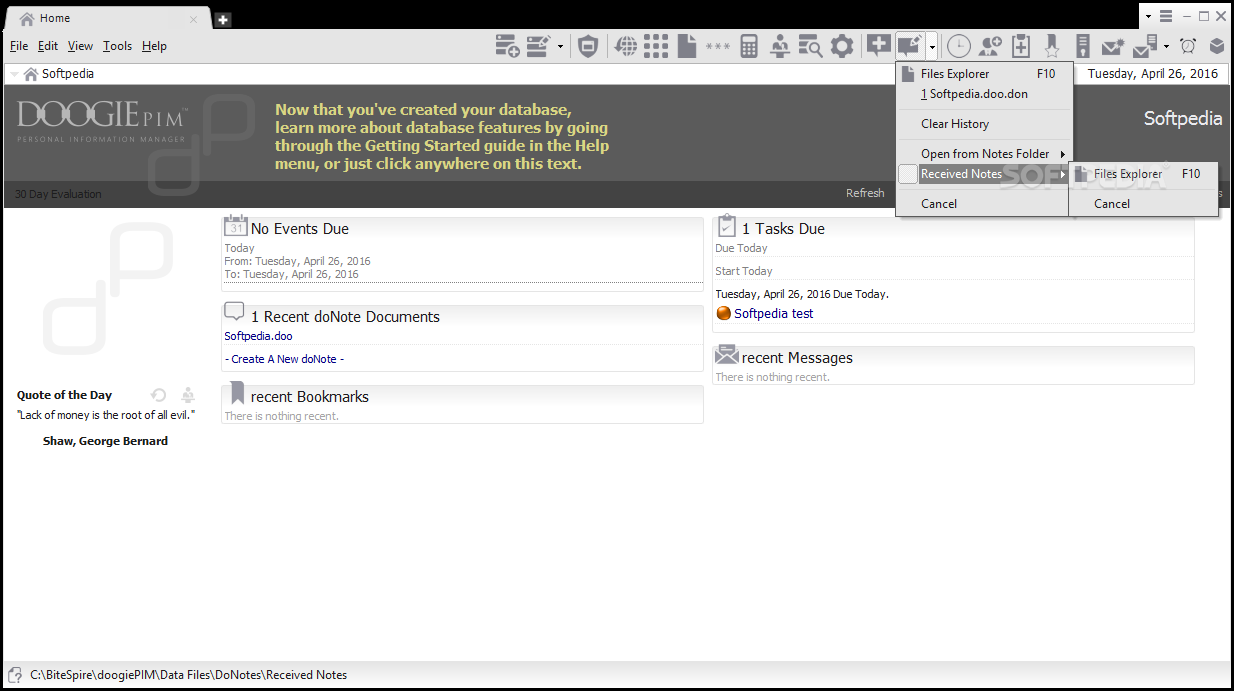Click the add contact people toolbar icon
The width and height of the screenshot is (1234, 691).
990,46
